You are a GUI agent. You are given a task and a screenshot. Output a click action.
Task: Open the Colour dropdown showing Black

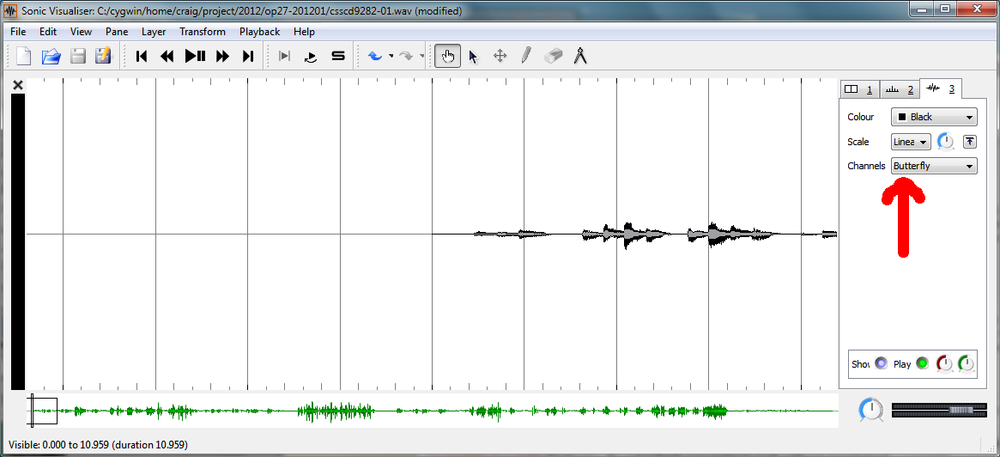tap(934, 117)
